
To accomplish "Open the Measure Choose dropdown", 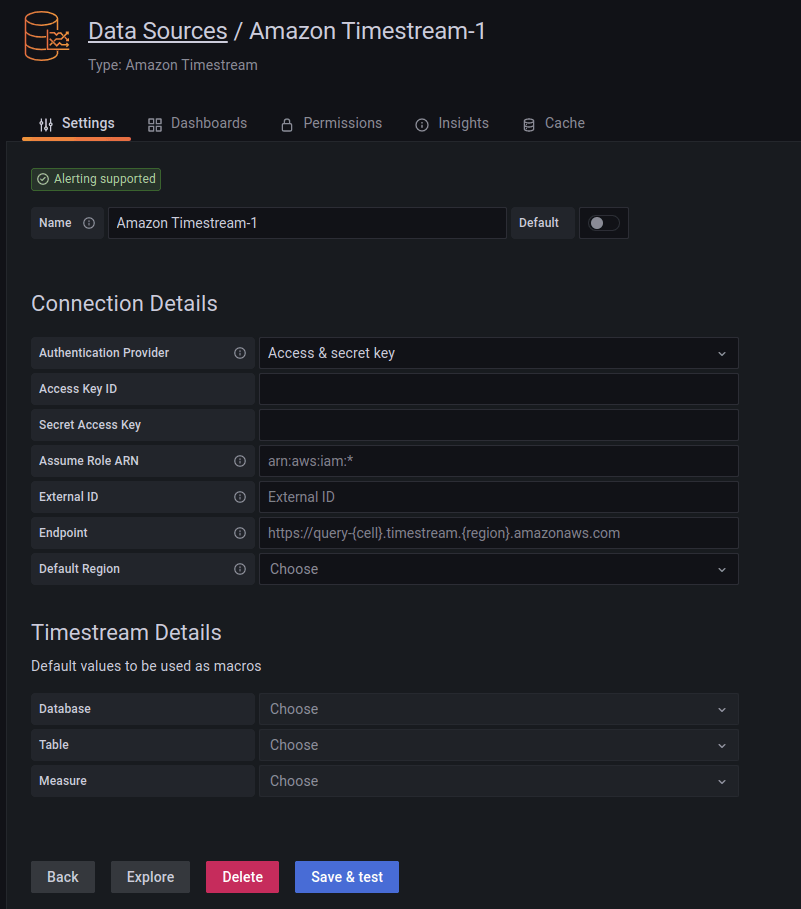I will click(x=498, y=781).
